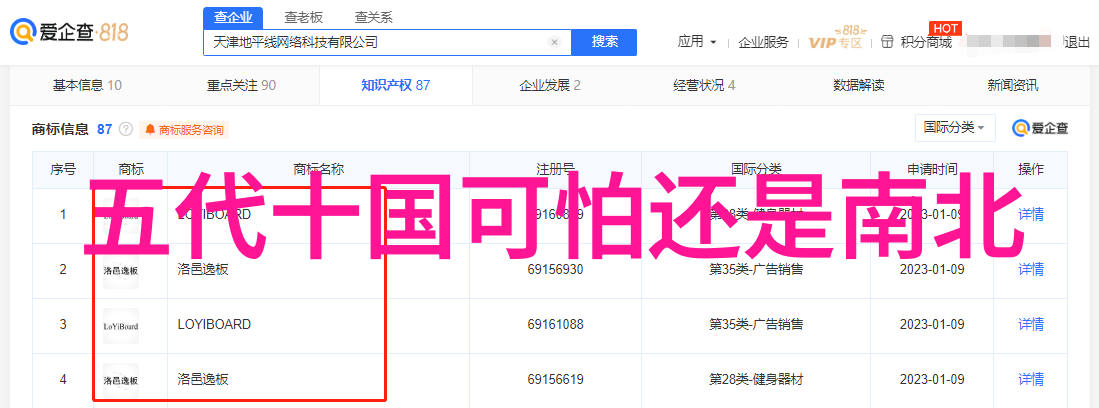Click registration number 69161088
This screenshot has height=408, width=1099.
coord(556,325)
